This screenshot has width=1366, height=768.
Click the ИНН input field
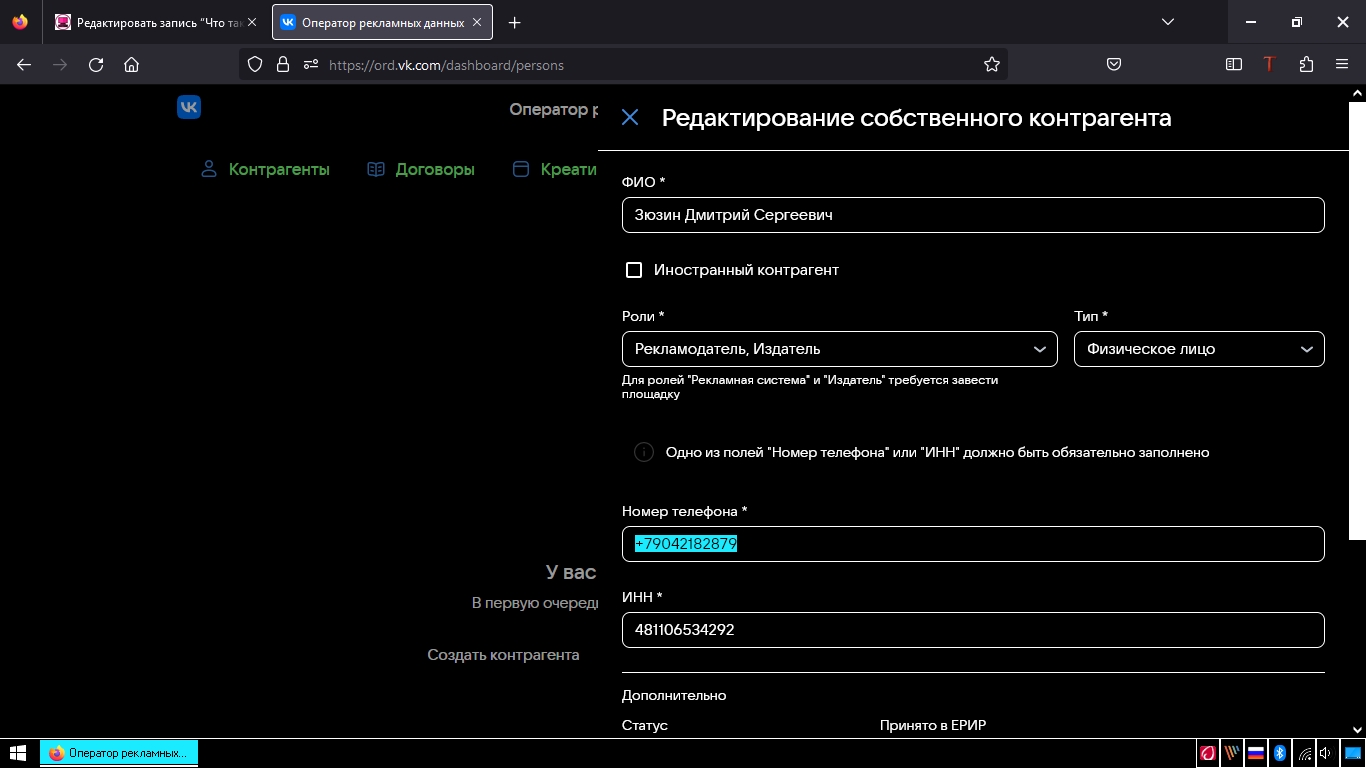973,630
